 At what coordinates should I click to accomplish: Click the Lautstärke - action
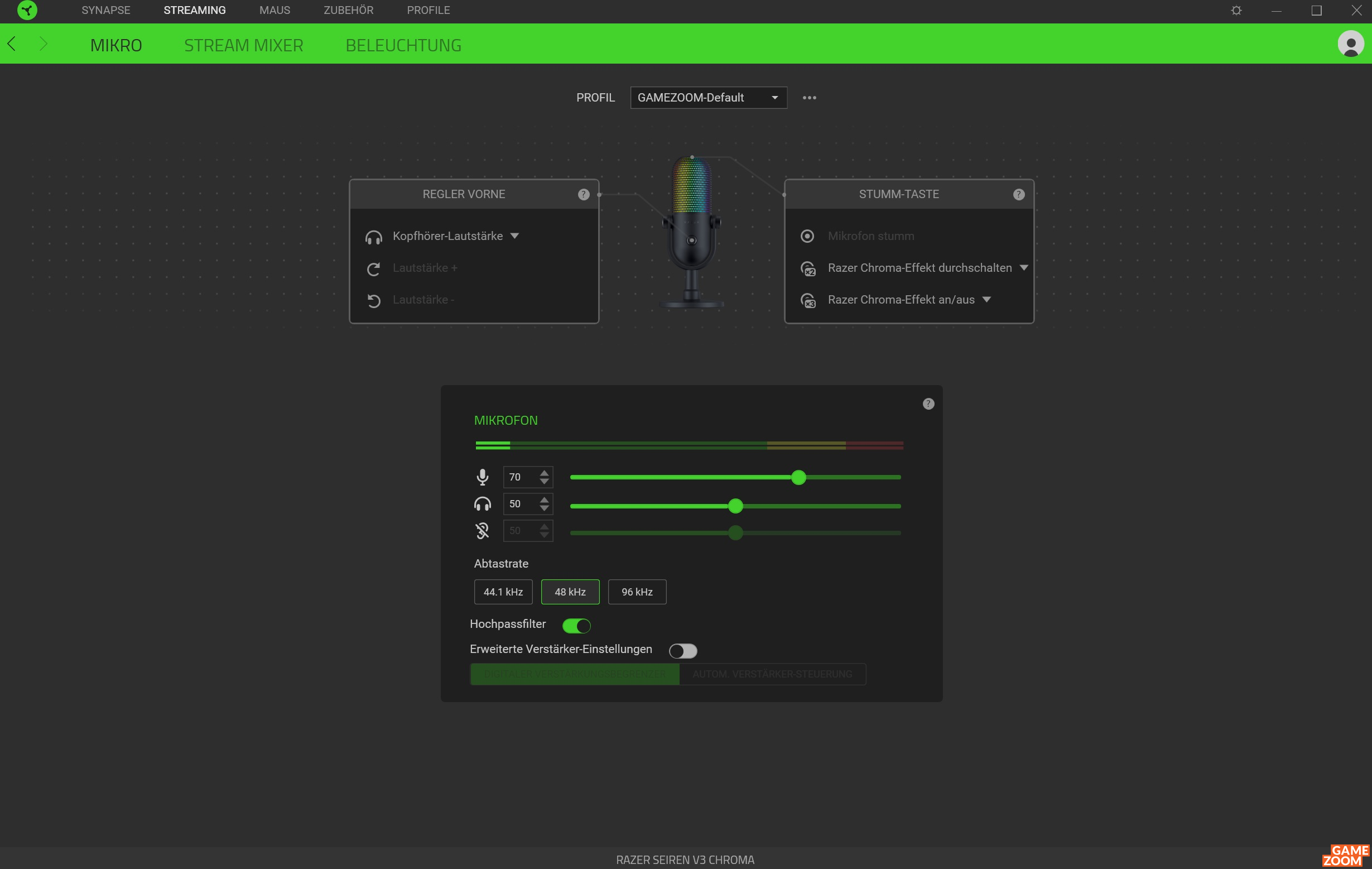pyautogui.click(x=423, y=300)
